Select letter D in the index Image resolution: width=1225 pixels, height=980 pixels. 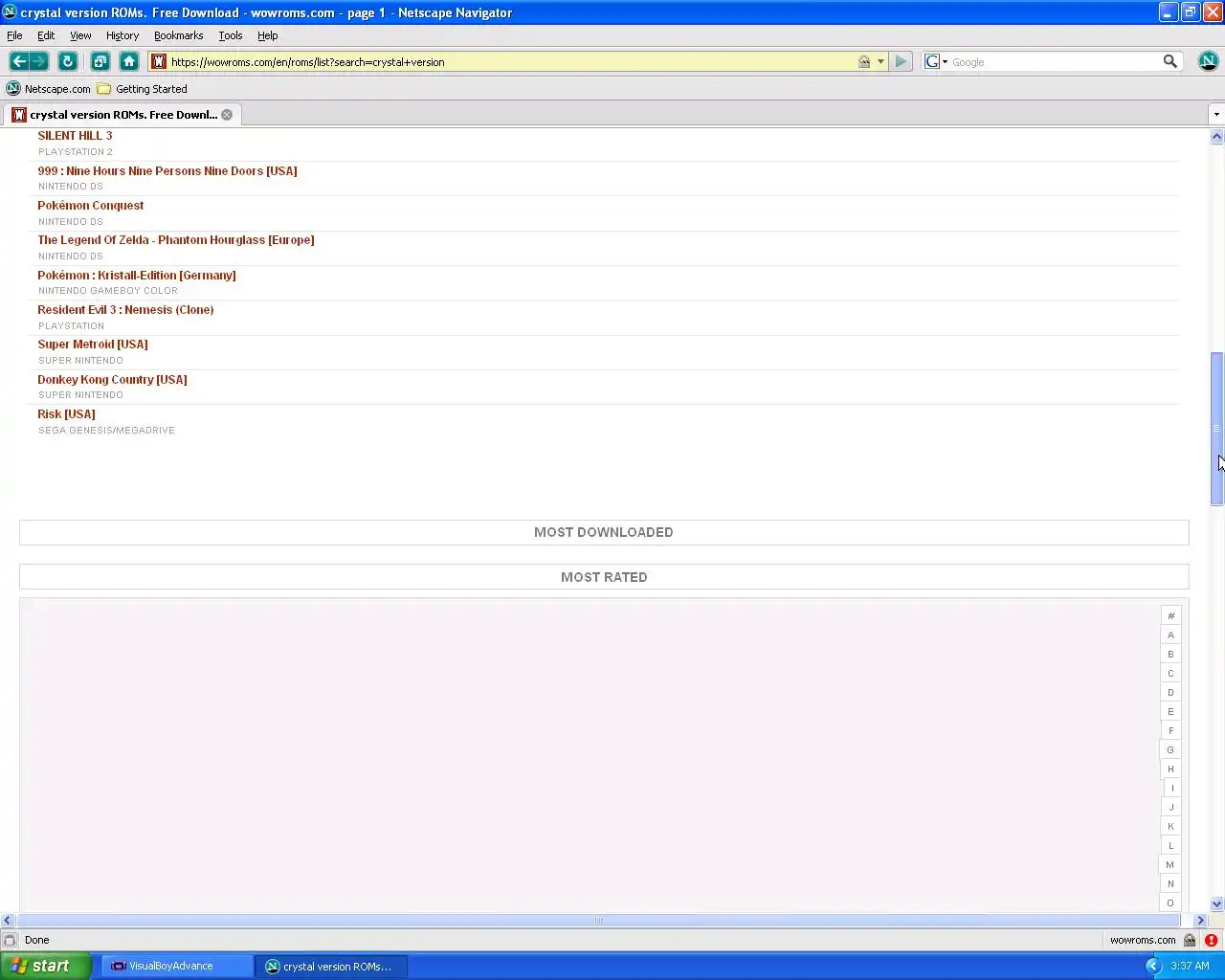click(x=1170, y=692)
